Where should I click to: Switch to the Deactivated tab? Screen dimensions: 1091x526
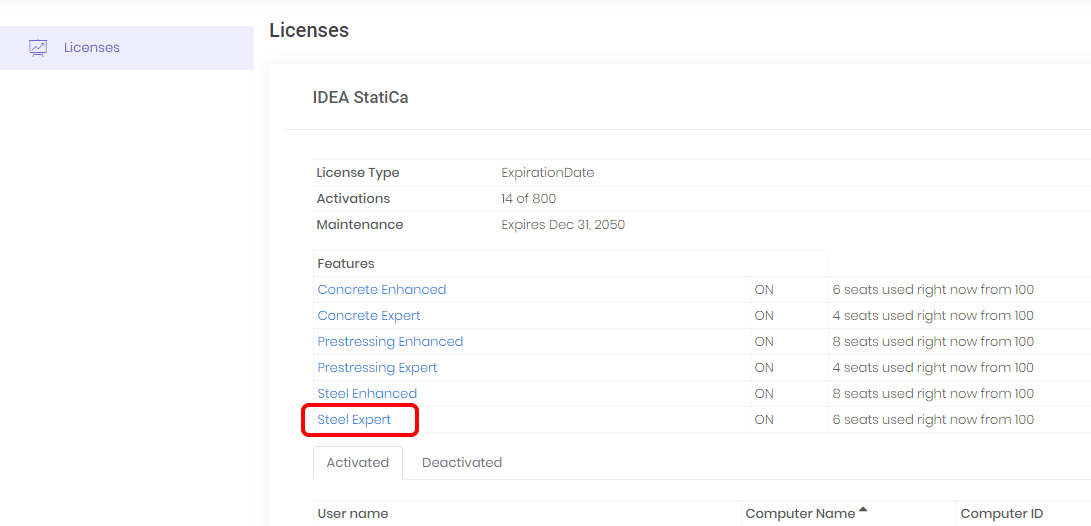462,463
